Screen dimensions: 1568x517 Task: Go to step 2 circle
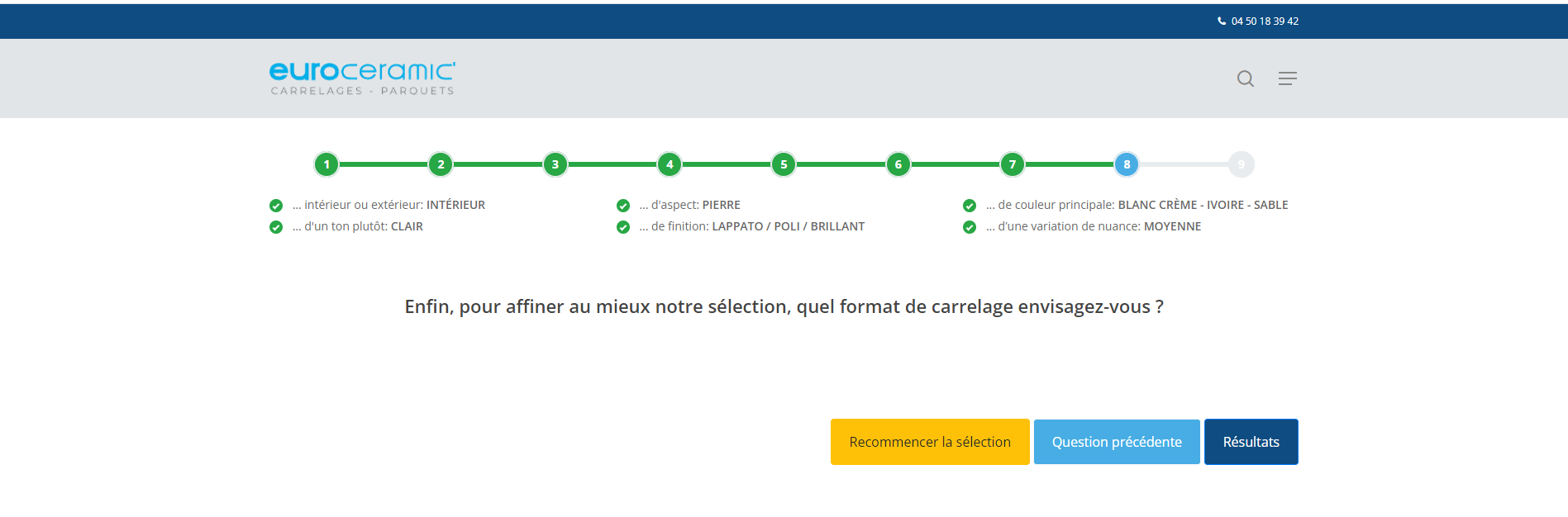441,164
